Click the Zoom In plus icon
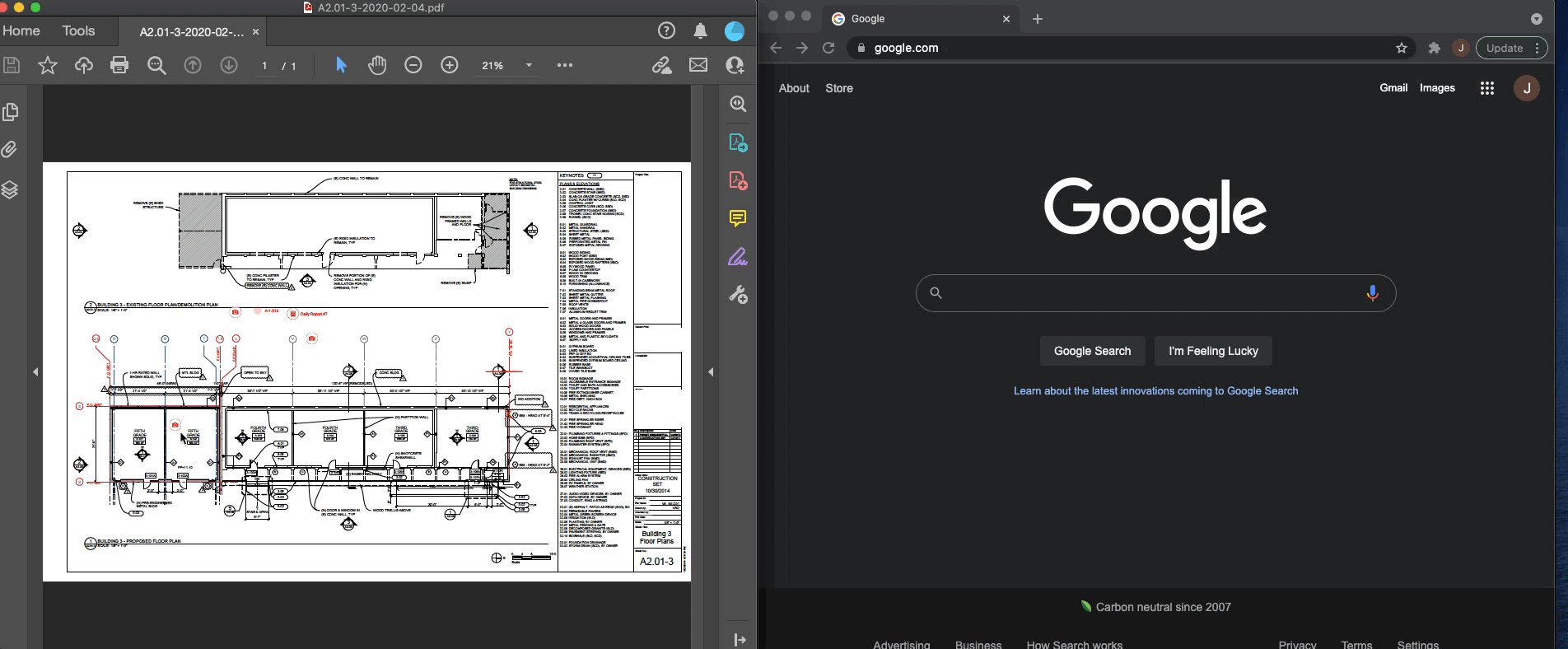Image resolution: width=1568 pixels, height=649 pixels. coord(450,65)
